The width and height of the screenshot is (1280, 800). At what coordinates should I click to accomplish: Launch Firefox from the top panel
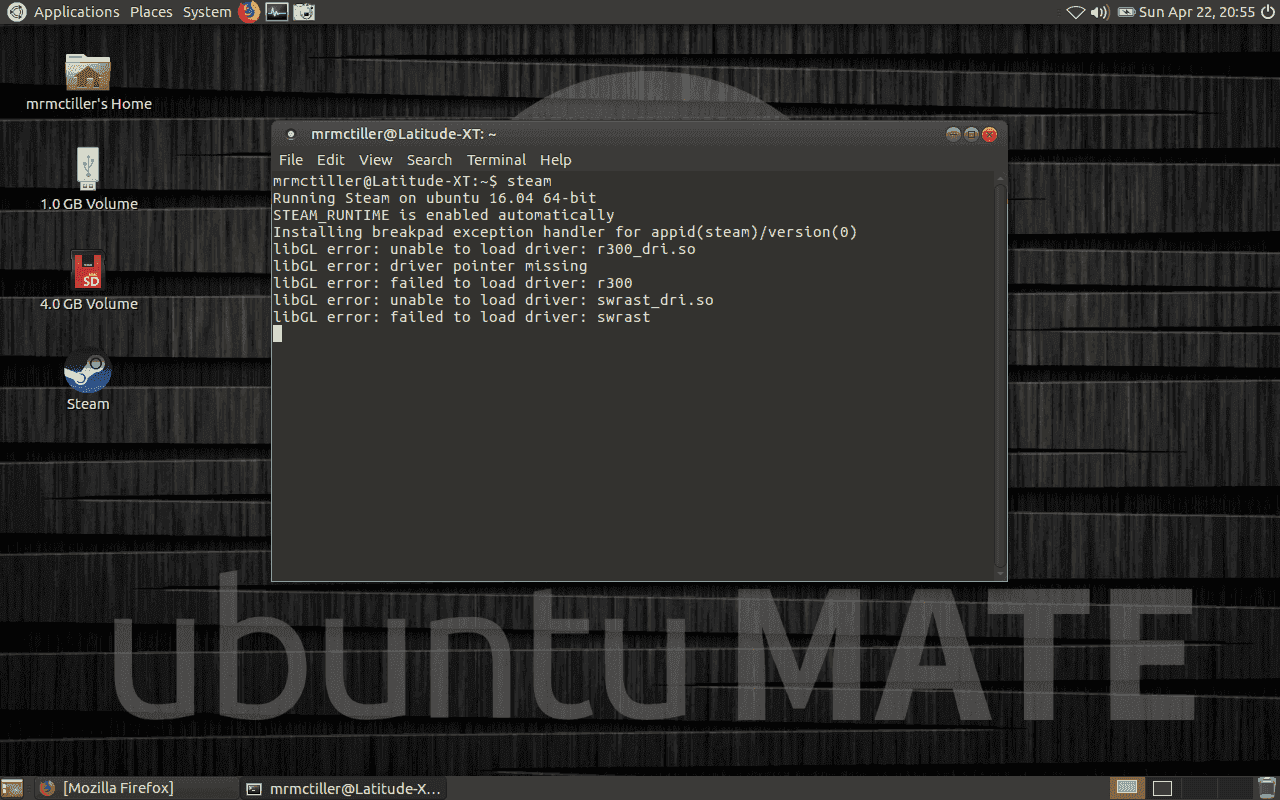(x=249, y=12)
